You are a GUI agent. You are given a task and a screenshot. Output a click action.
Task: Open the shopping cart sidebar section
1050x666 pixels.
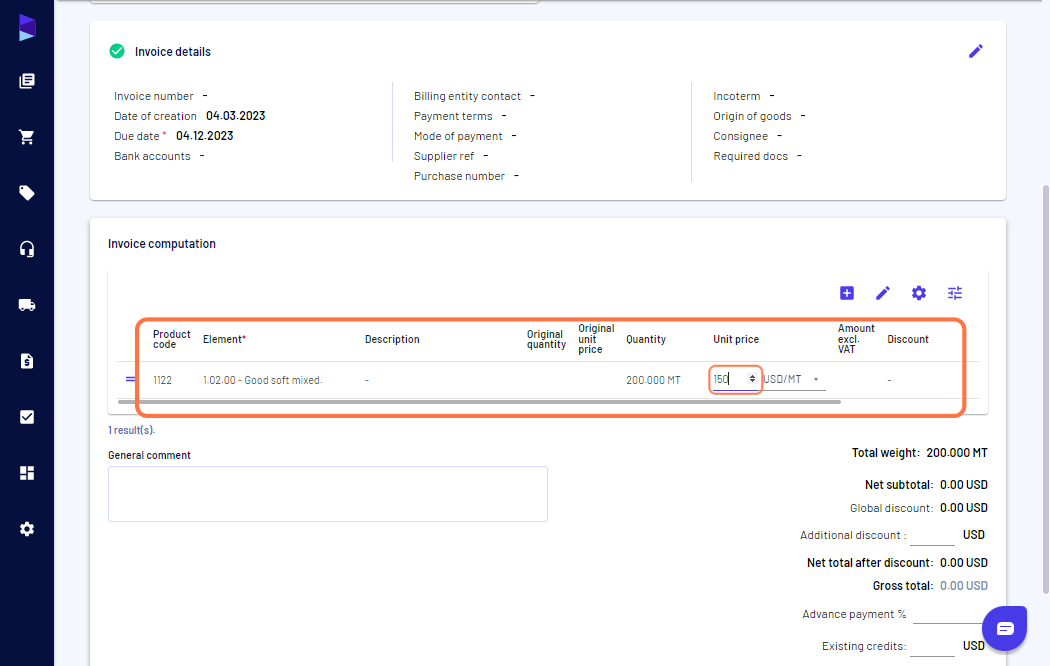(x=27, y=137)
